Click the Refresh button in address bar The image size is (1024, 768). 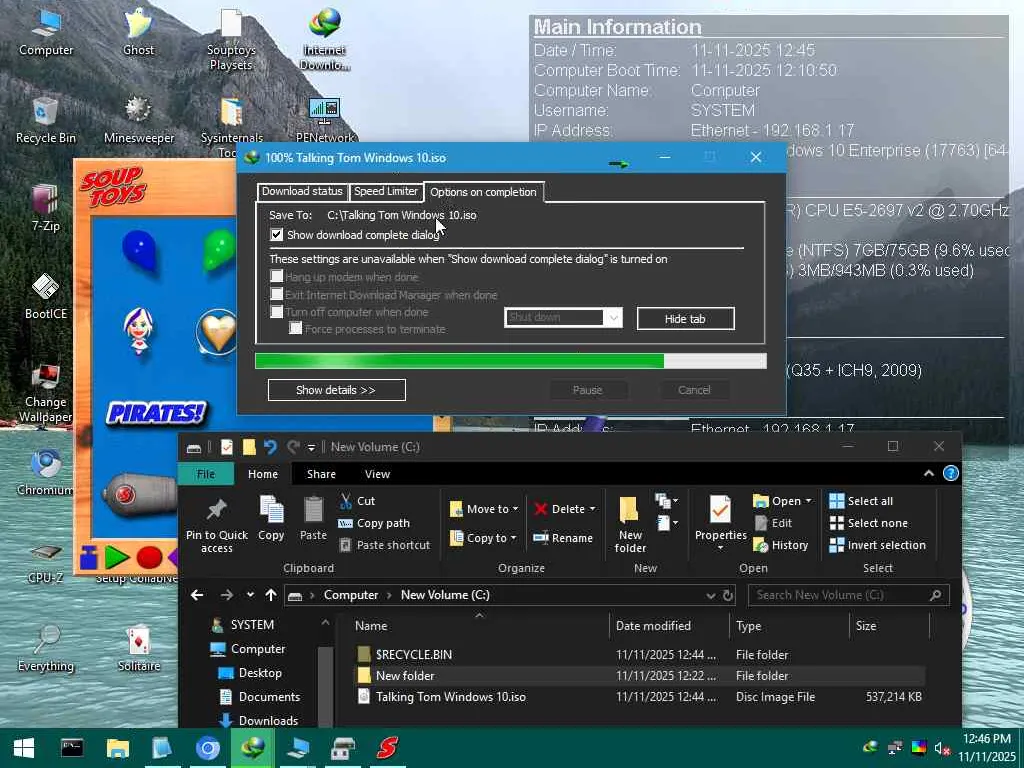pos(728,596)
